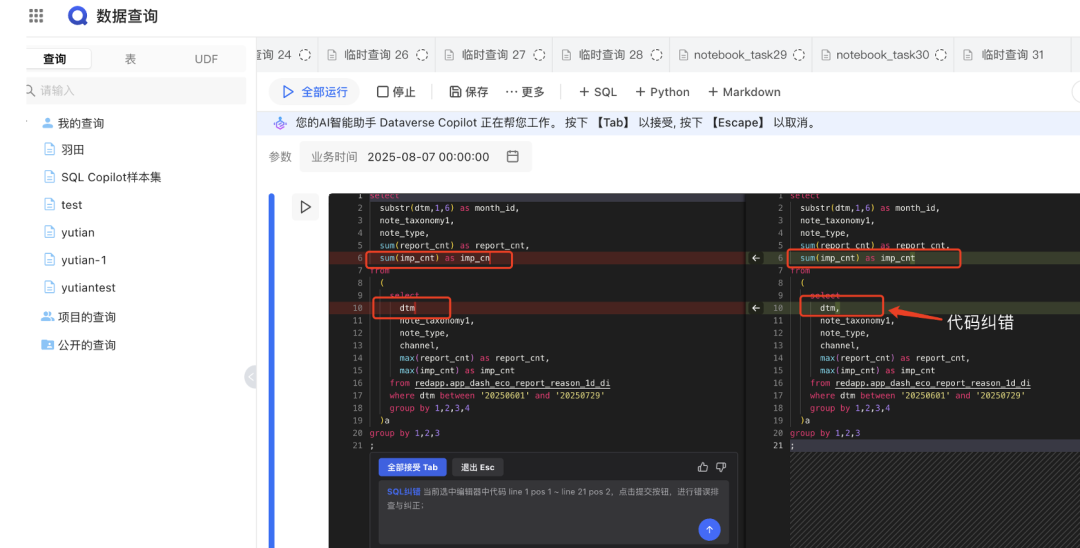The width and height of the screenshot is (1080, 548).
Task: Switch to the UDF tab
Action: pyautogui.click(x=206, y=59)
